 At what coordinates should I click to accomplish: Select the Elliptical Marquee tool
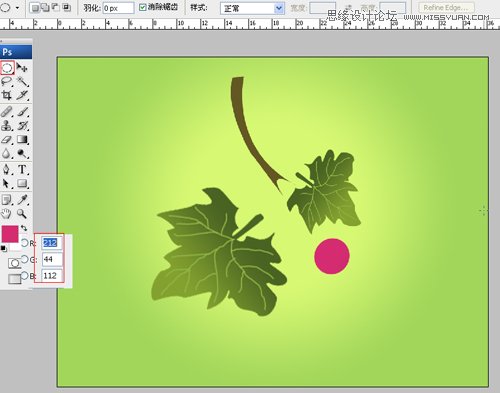[x=7, y=68]
